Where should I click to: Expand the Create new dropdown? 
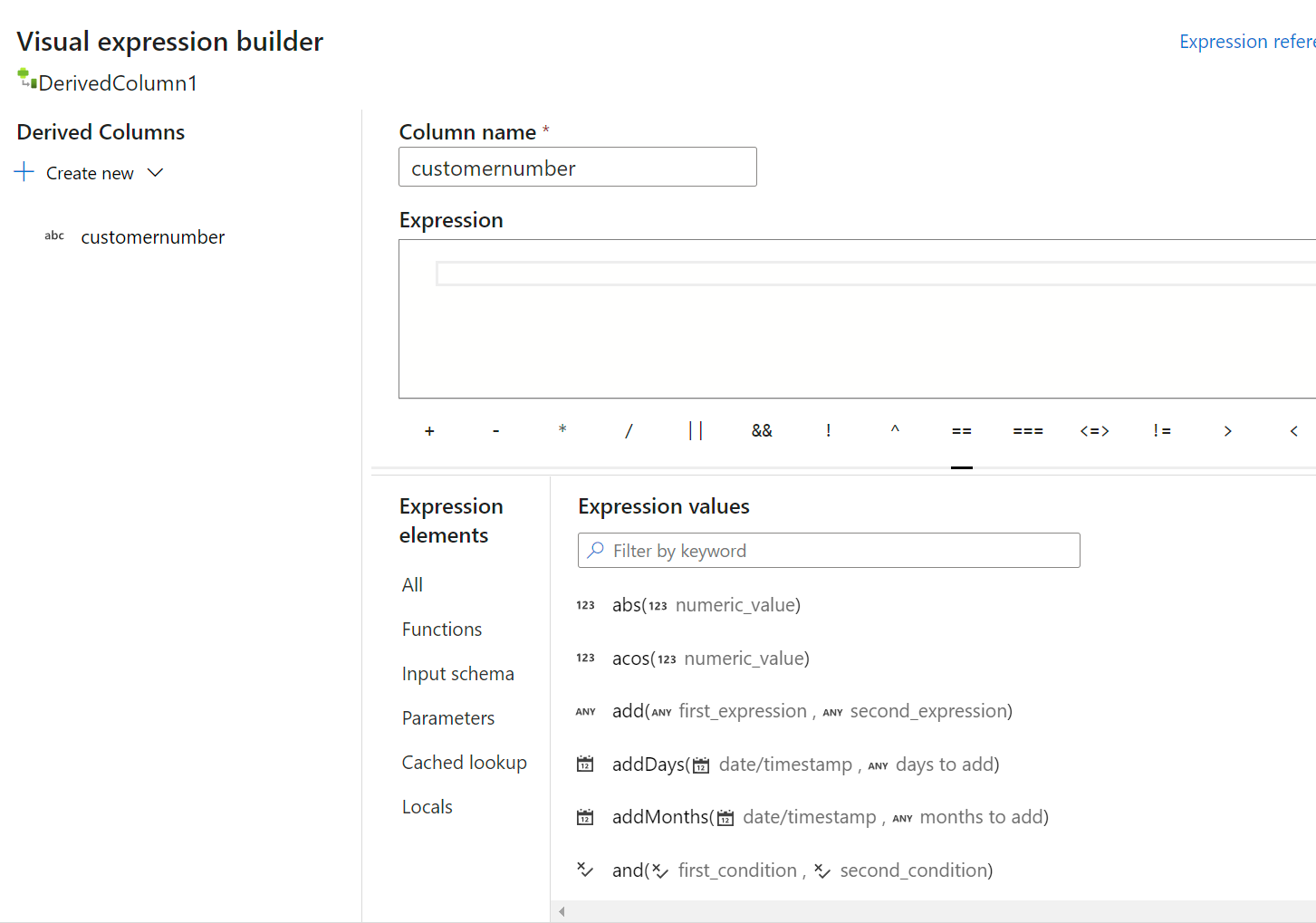[154, 171]
